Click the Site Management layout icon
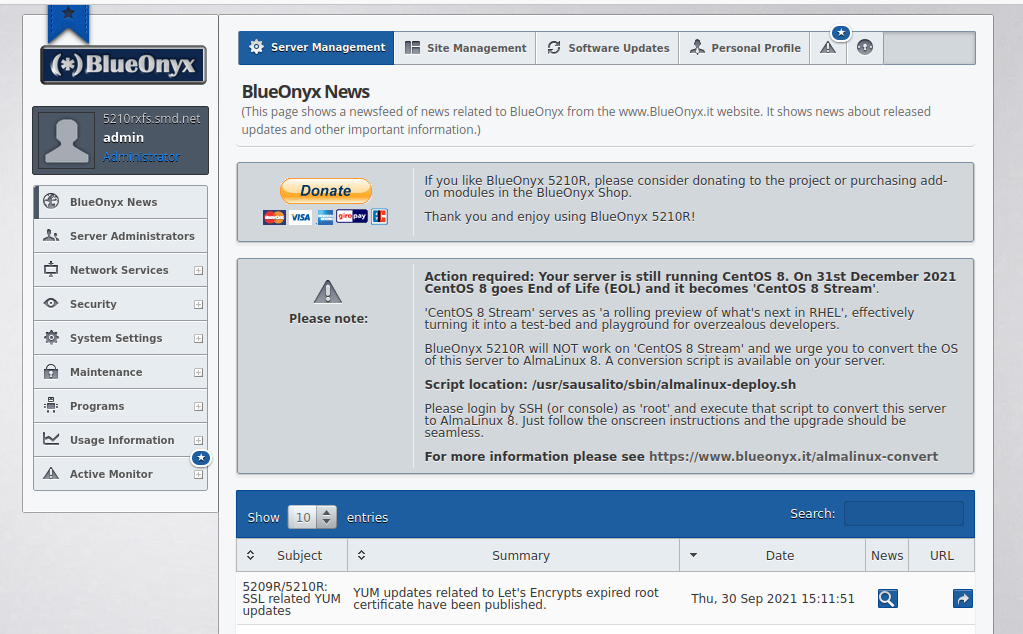The image size is (1023, 634). coord(412,48)
